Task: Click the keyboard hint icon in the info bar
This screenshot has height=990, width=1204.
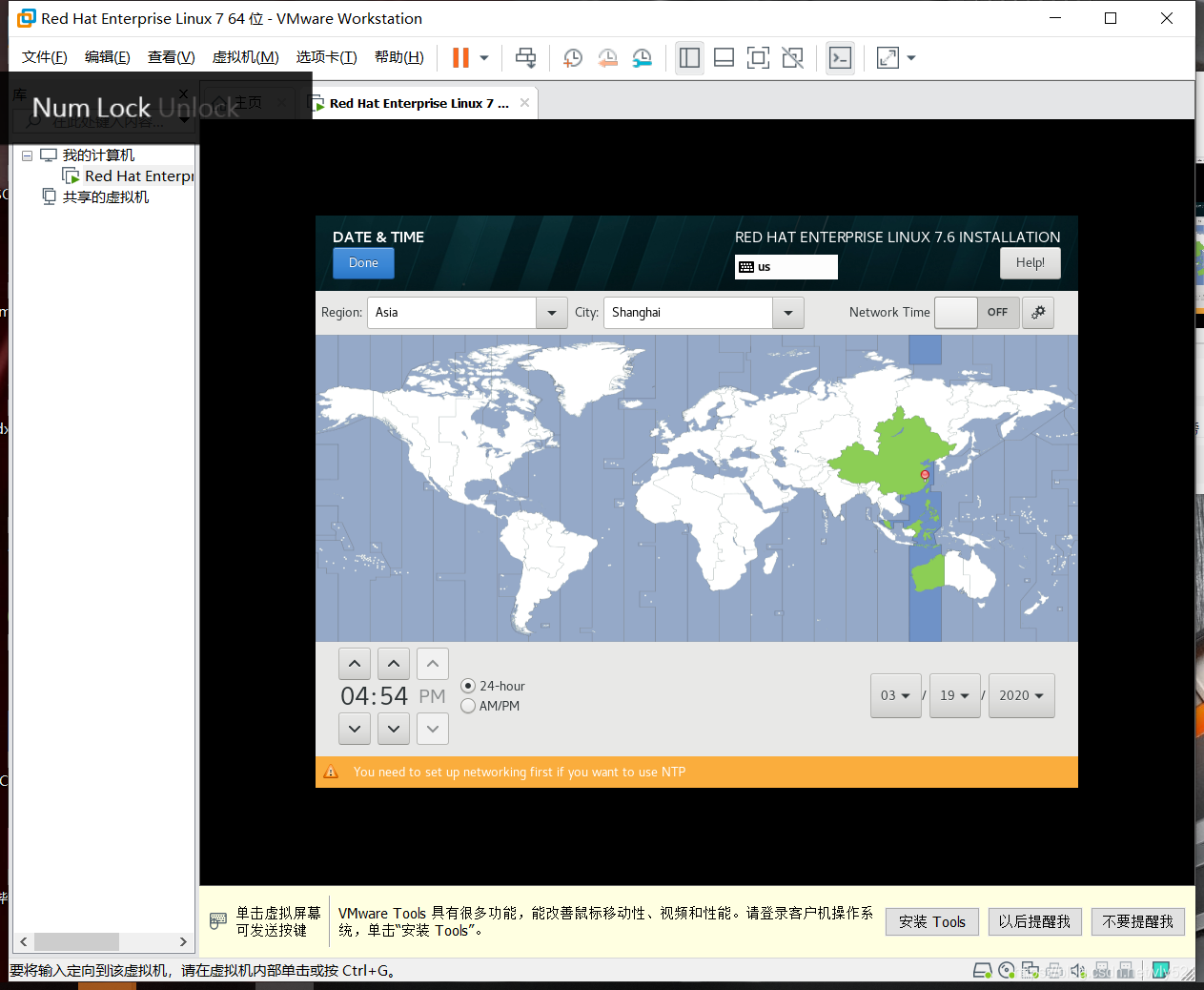Action: pos(218,921)
